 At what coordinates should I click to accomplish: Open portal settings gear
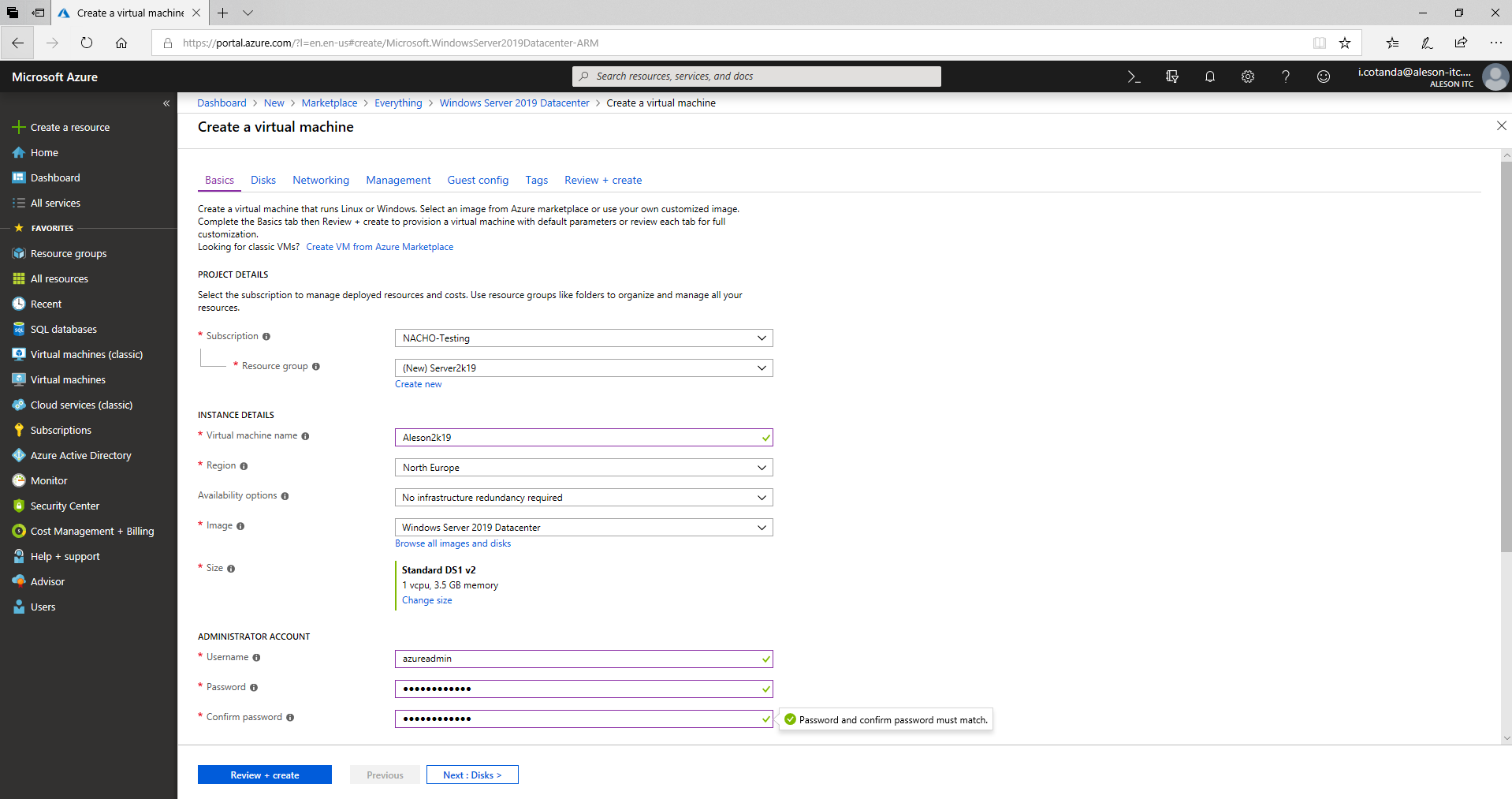click(1248, 77)
